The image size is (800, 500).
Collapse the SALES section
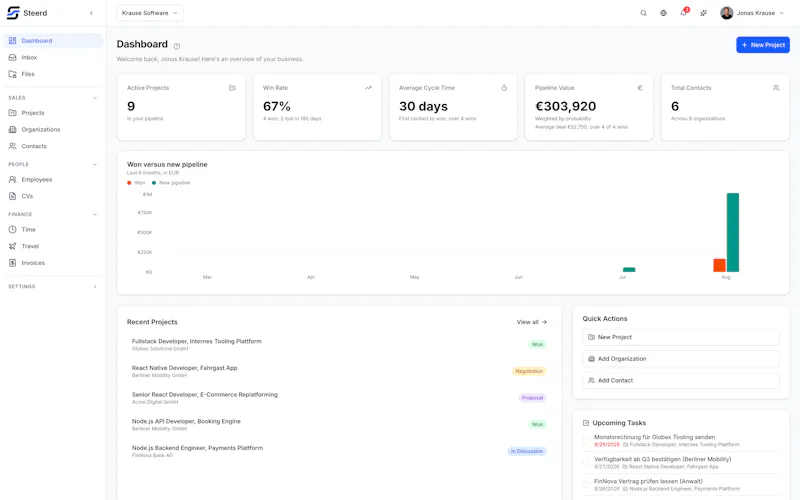pos(95,97)
